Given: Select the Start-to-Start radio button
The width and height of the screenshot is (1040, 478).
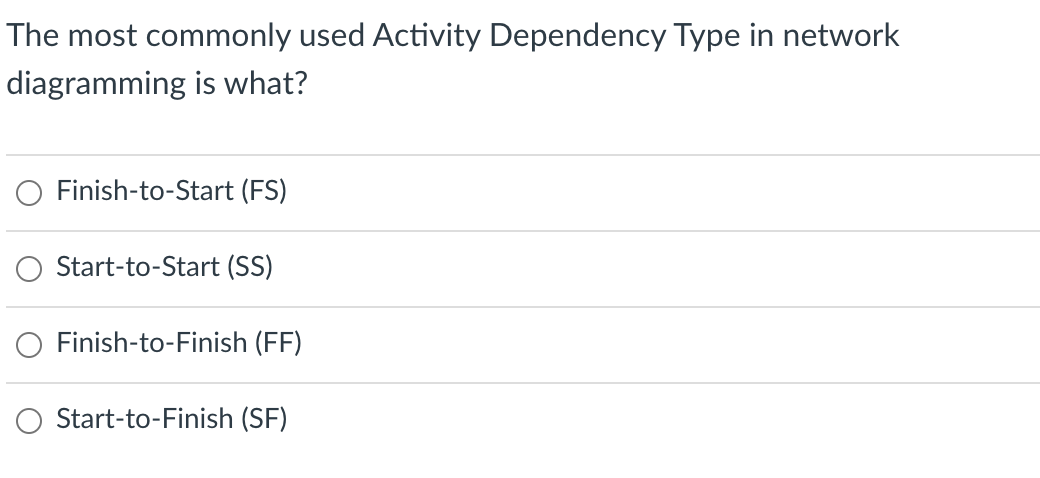Looking at the screenshot, I should [x=29, y=269].
